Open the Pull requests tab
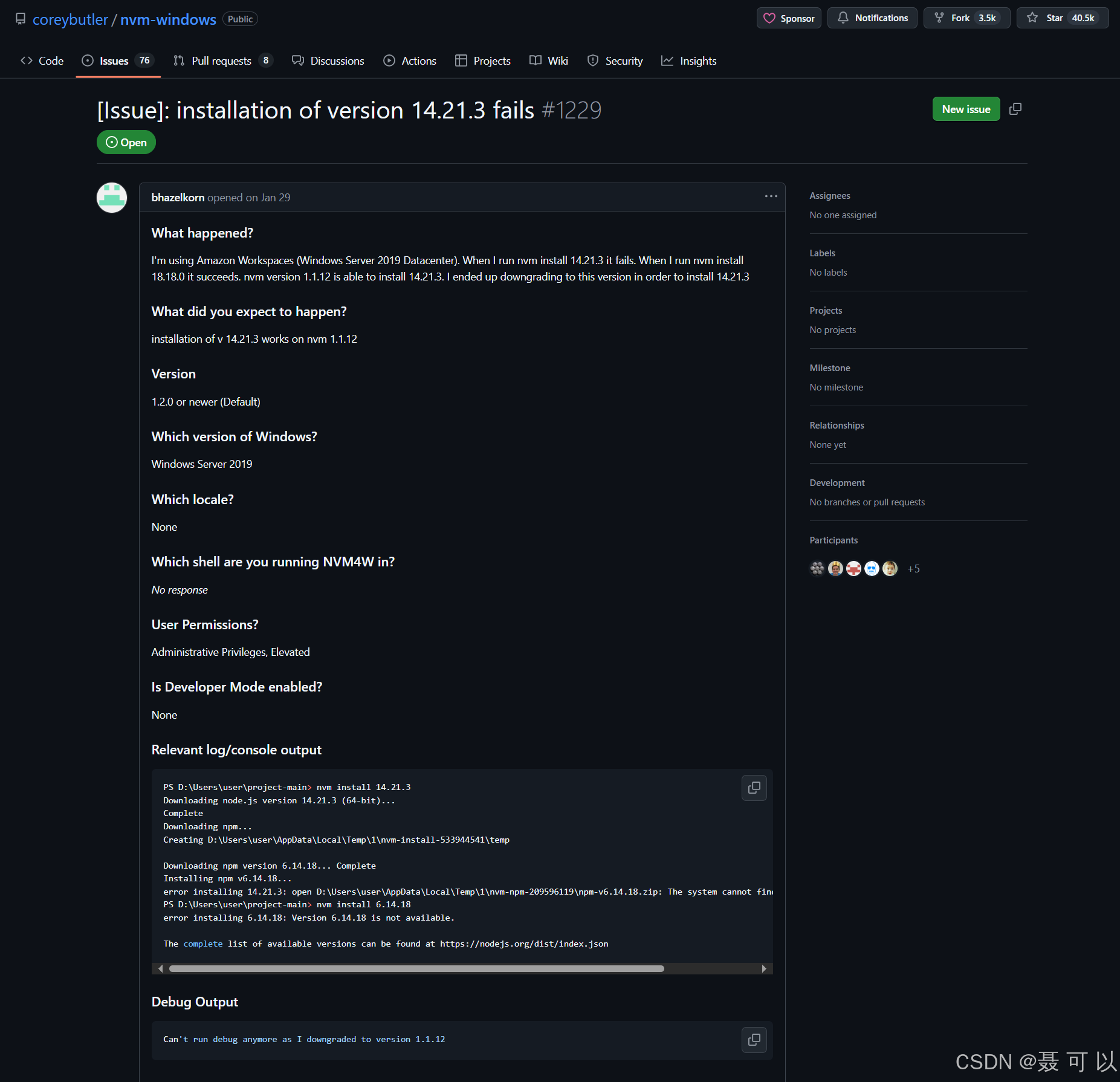This screenshot has width=1120, height=1082. pos(222,60)
